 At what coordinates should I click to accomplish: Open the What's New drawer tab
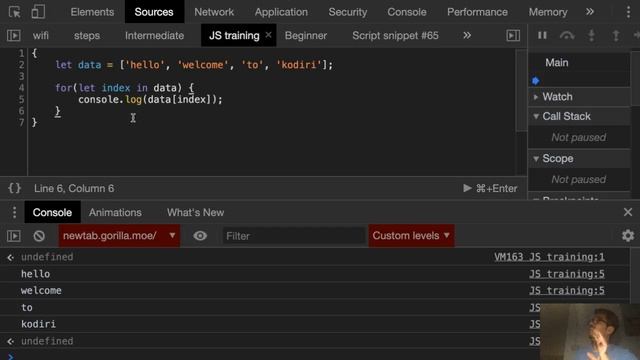point(195,212)
